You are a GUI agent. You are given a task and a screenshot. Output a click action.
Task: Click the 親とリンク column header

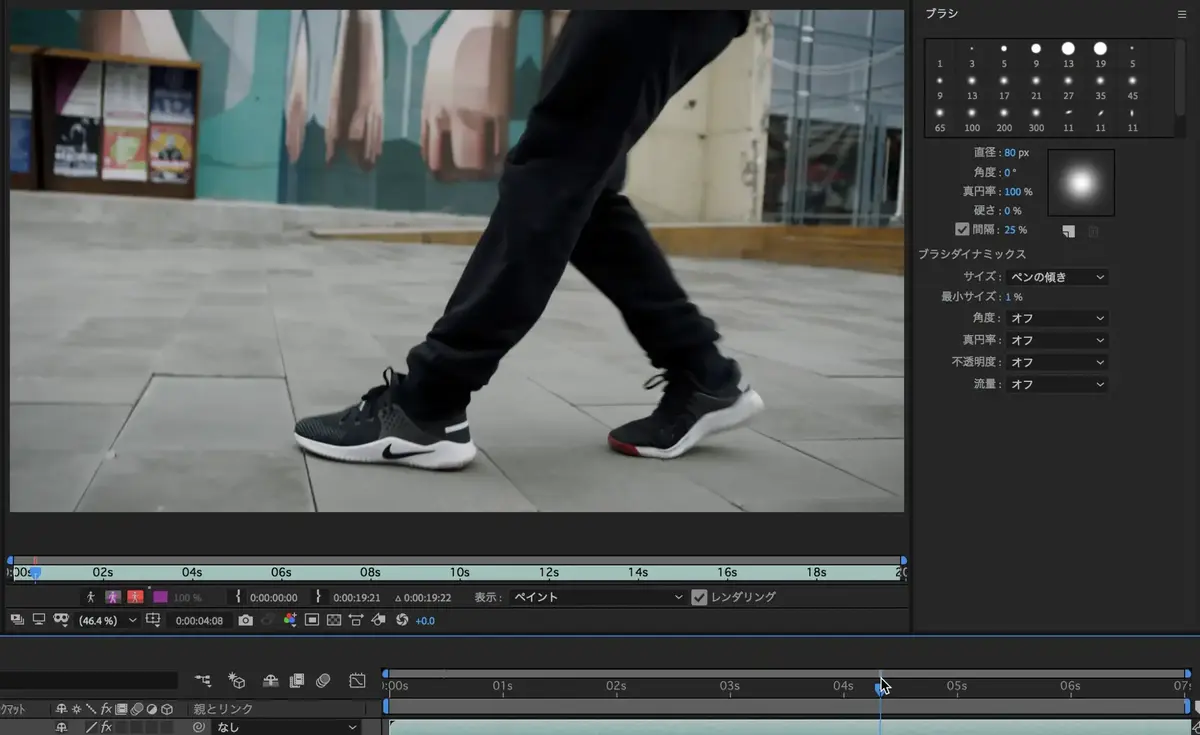pos(223,709)
